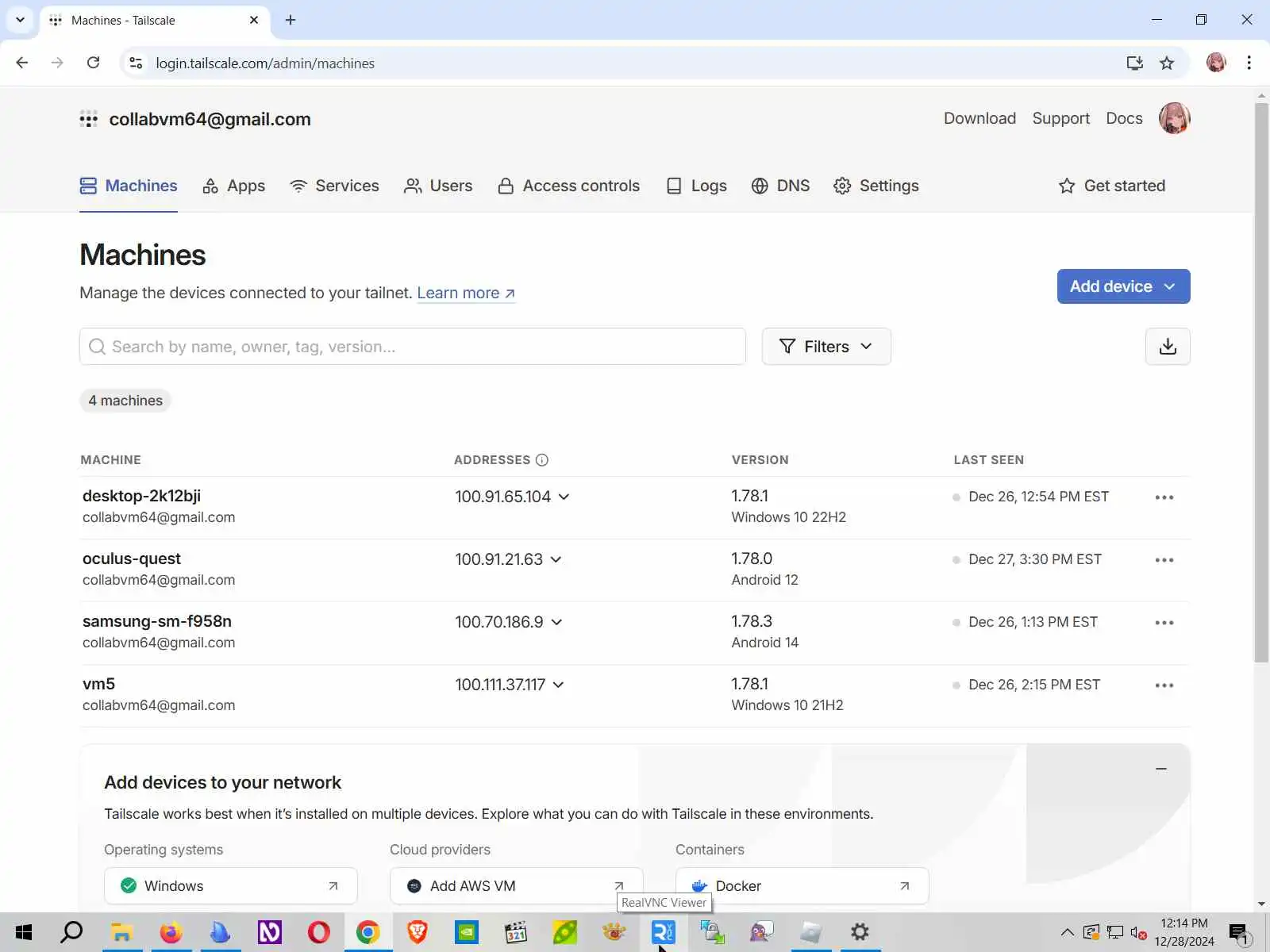Open the samsung-sm-f958n machine
This screenshot has height=952, width=1270.
pos(157,621)
